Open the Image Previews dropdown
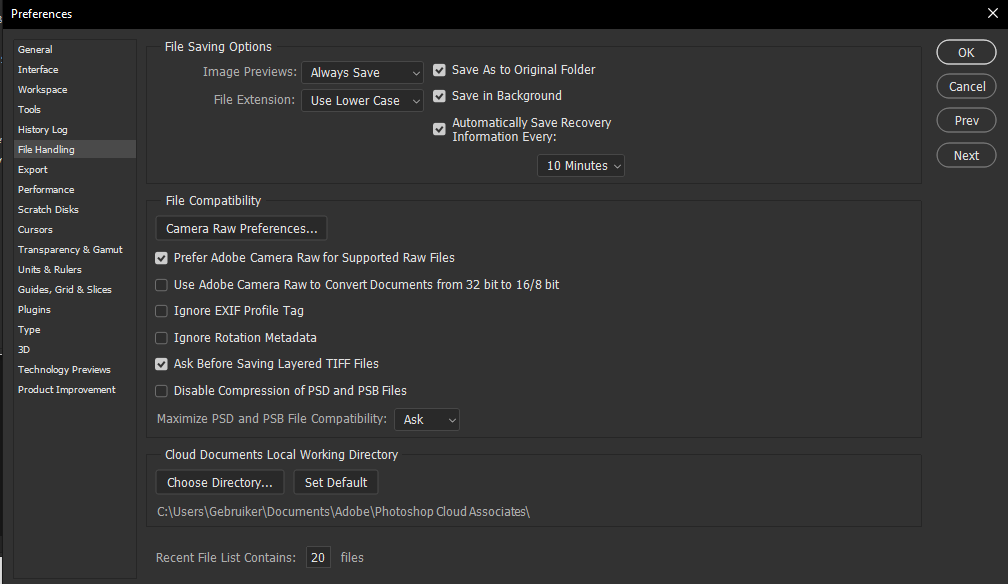The width and height of the screenshot is (1008, 584). (x=362, y=73)
